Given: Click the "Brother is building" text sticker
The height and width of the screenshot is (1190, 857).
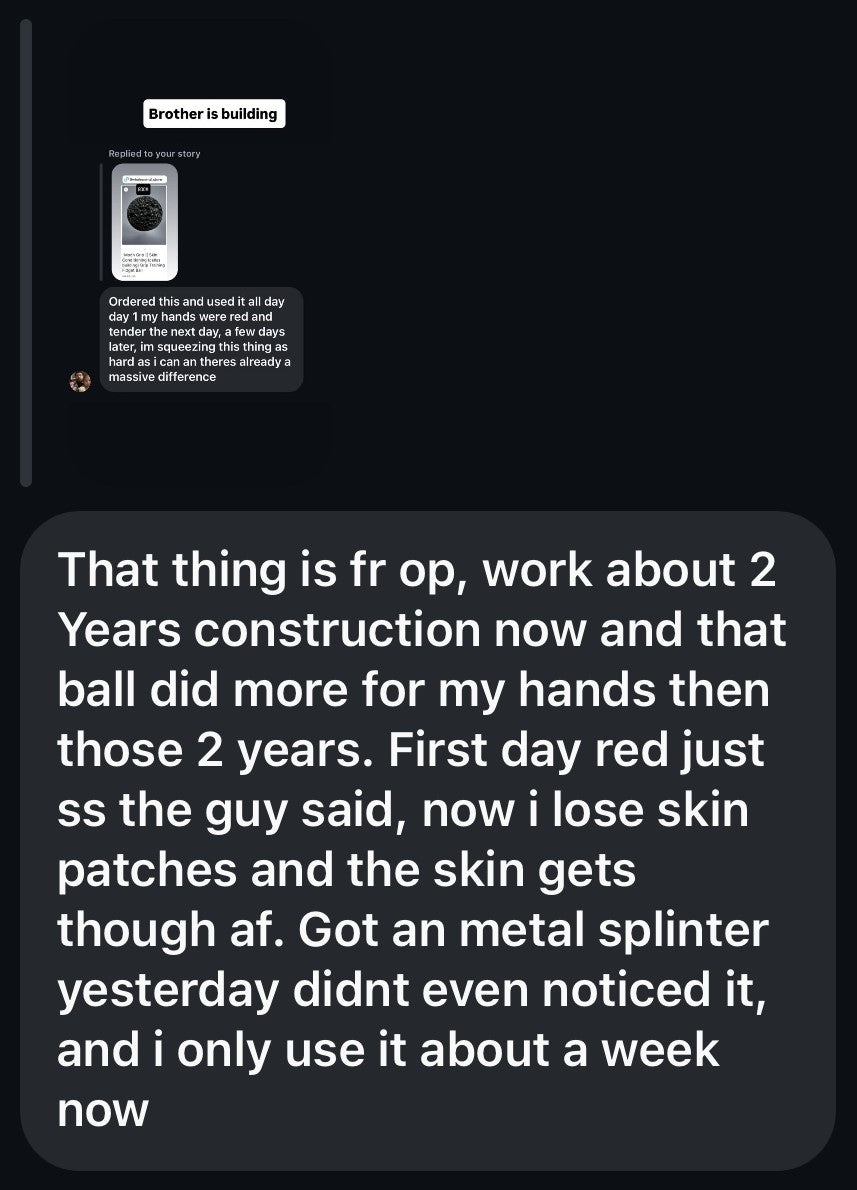Looking at the screenshot, I should click(212, 114).
